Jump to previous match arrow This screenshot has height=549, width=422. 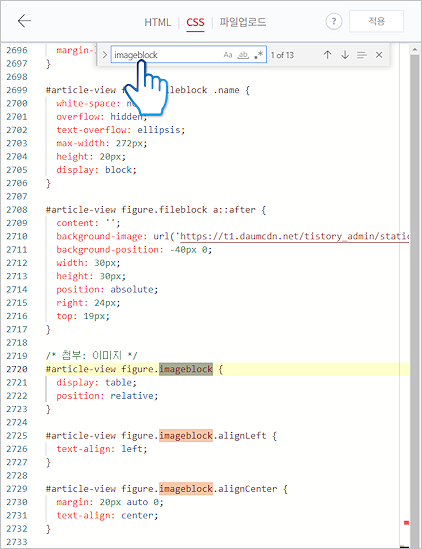click(x=327, y=55)
